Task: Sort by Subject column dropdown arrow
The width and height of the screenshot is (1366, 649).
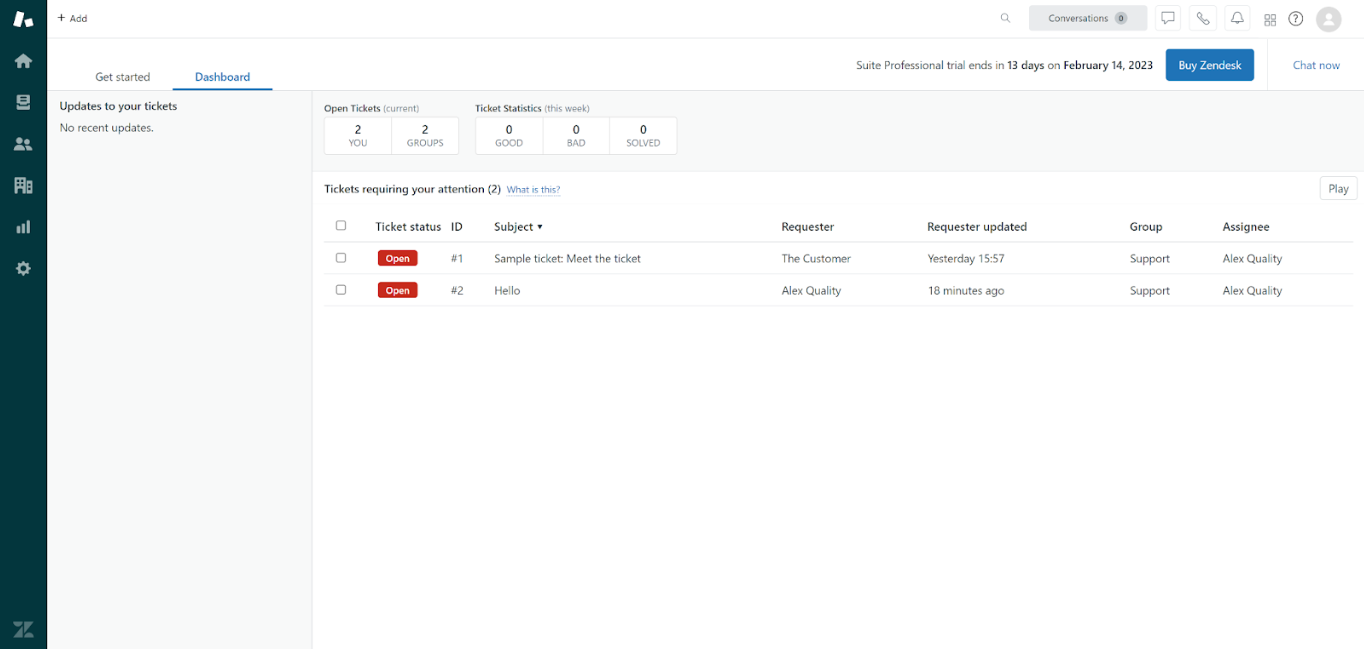Action: click(x=540, y=227)
